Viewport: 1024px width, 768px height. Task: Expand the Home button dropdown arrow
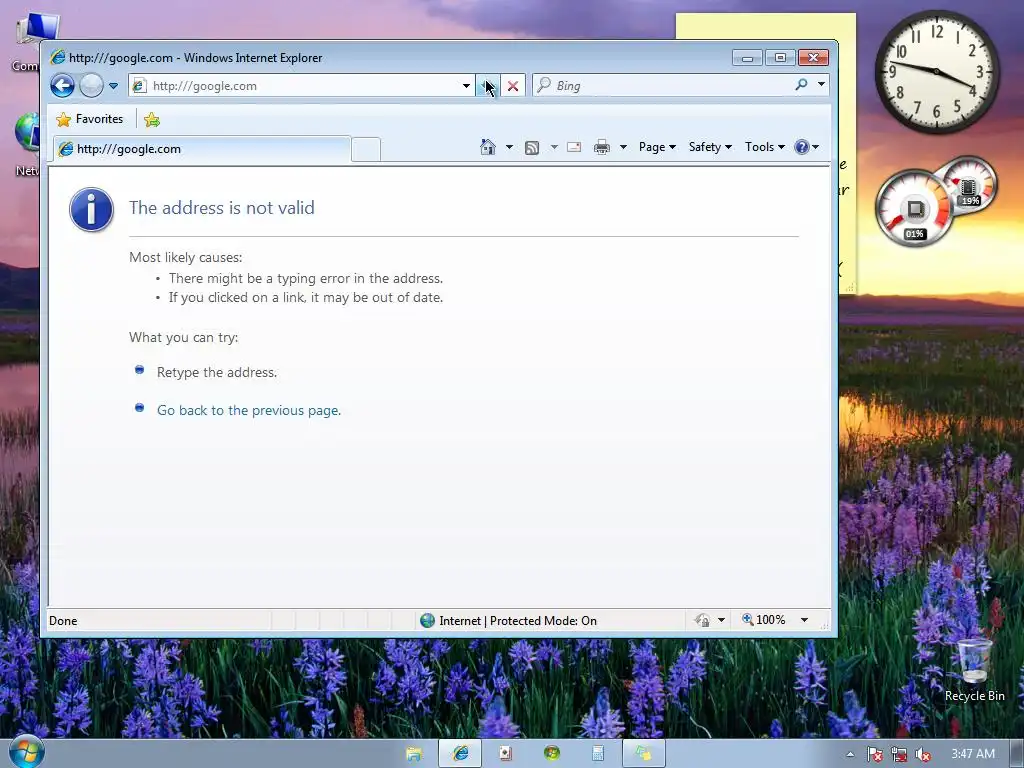click(x=509, y=147)
